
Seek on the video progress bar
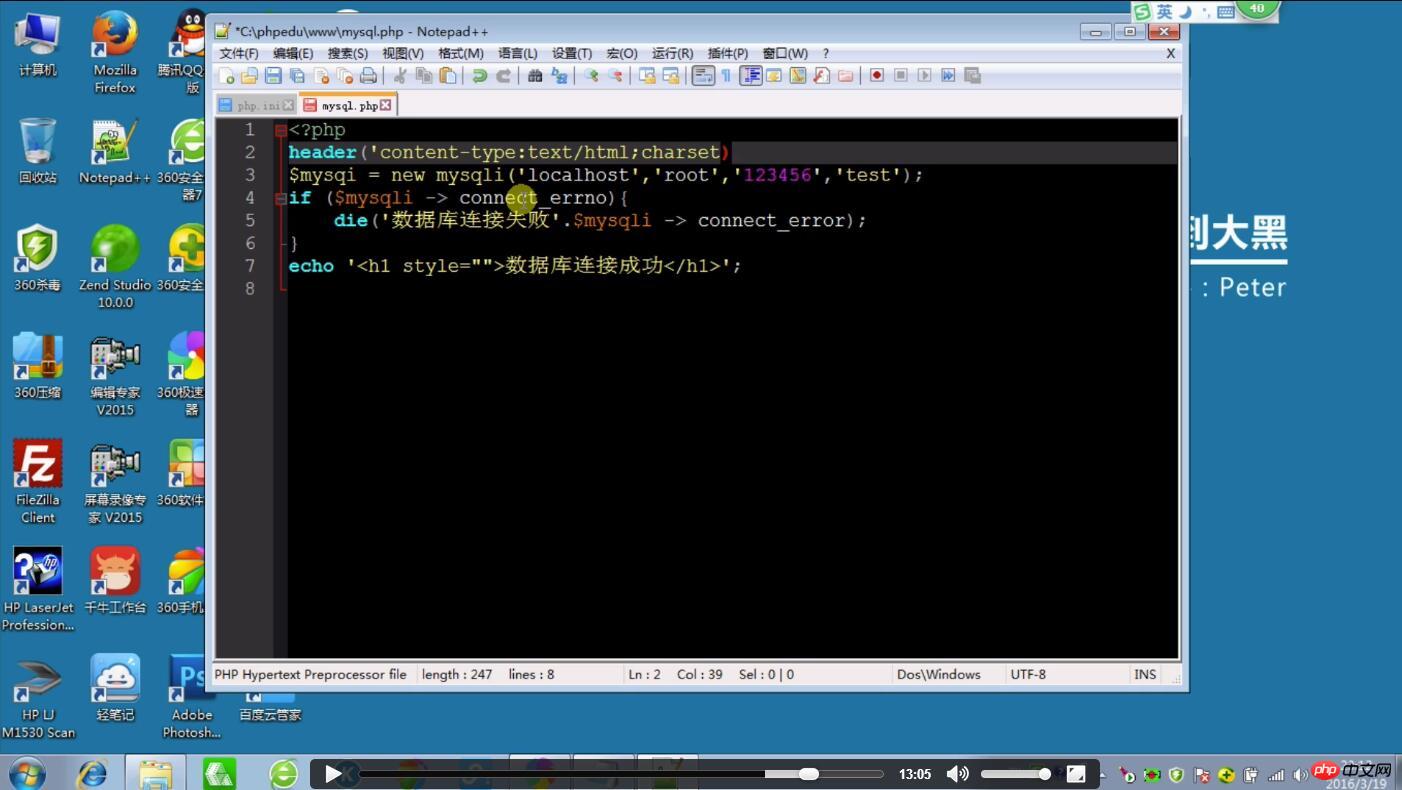tap(621, 774)
